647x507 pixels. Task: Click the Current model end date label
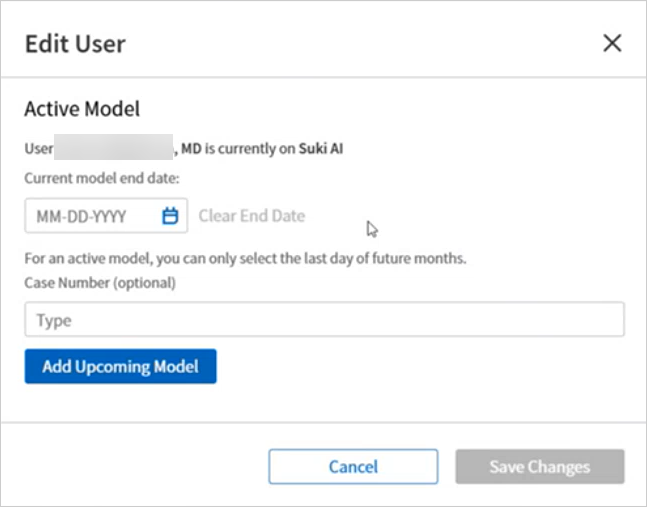(101, 178)
